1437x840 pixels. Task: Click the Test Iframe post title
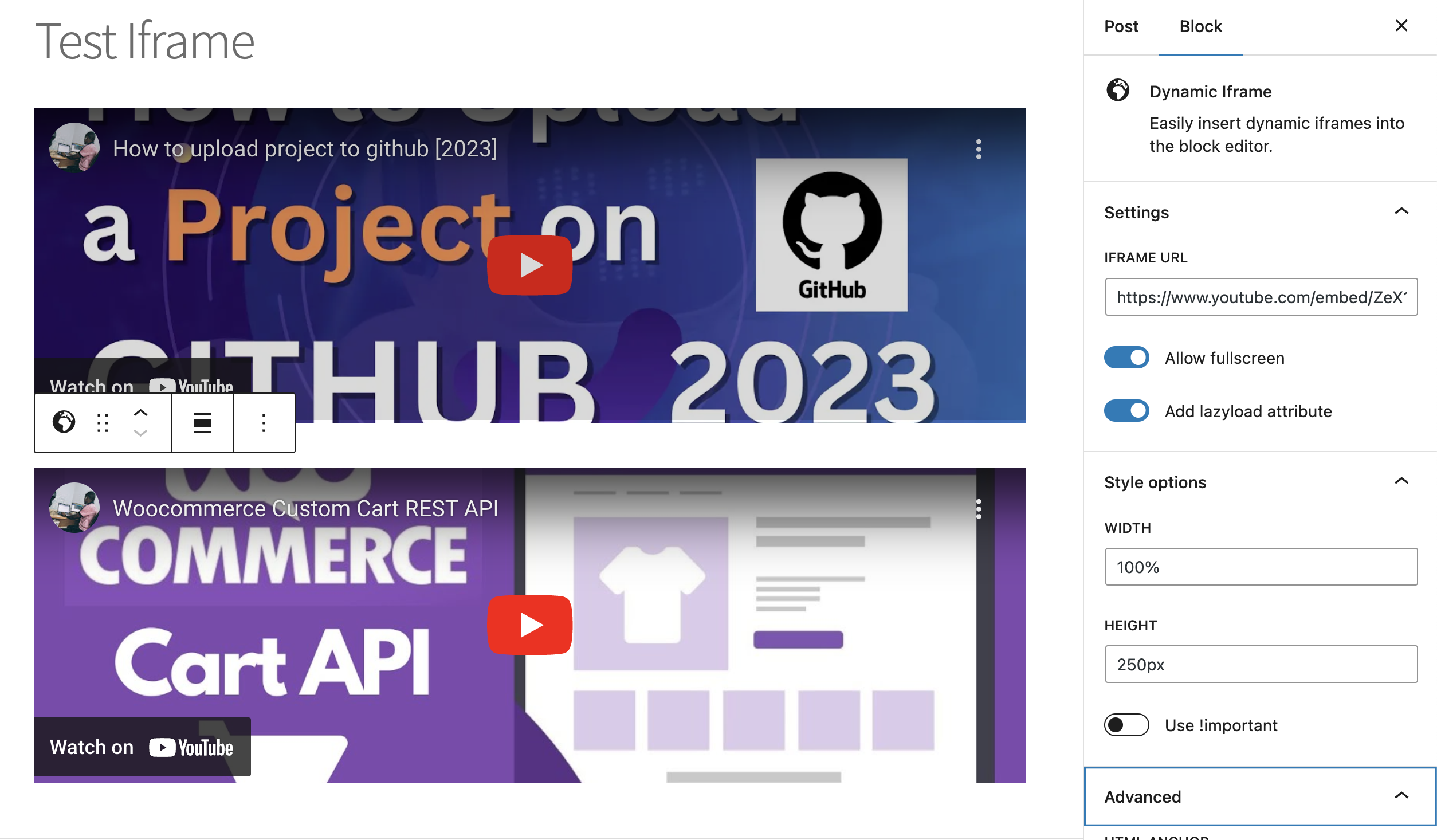click(145, 41)
